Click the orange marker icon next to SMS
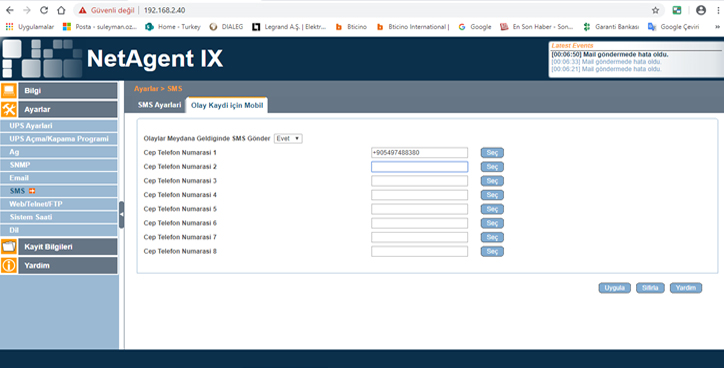This screenshot has height=368, width=724. (32, 191)
